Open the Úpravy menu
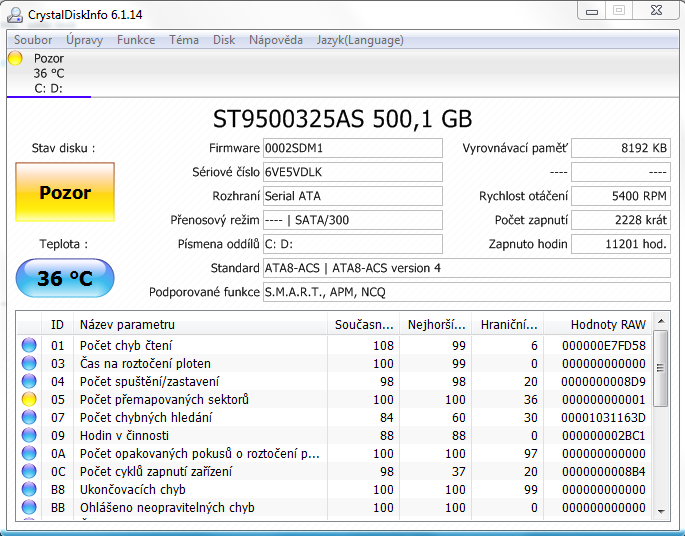This screenshot has width=685, height=536. pos(84,40)
